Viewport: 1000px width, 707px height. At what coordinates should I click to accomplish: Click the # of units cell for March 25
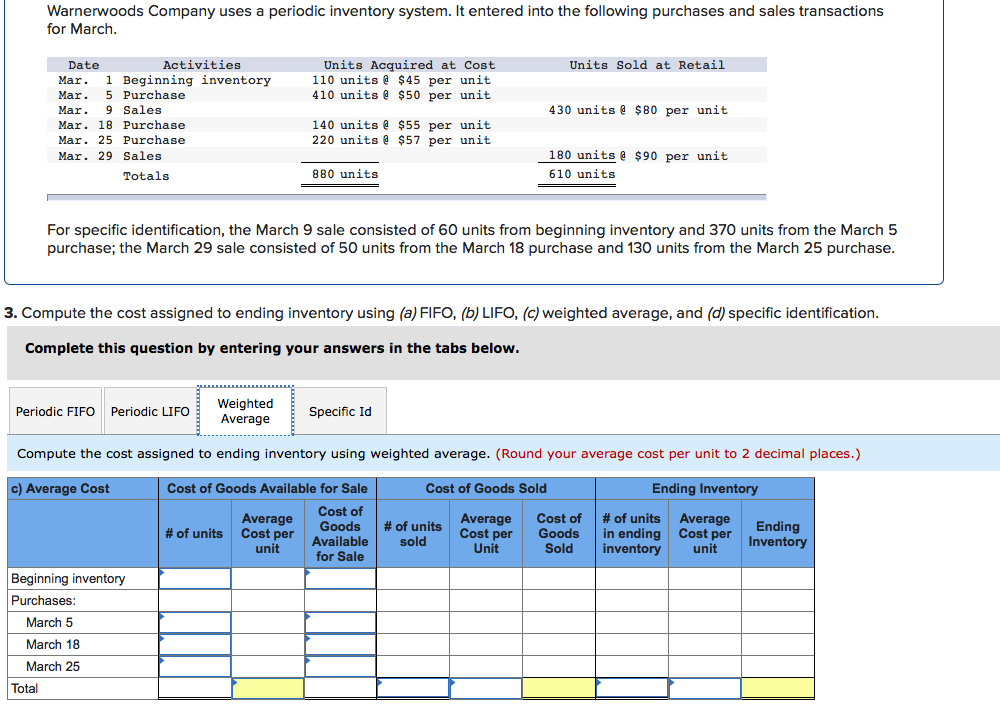coord(195,666)
